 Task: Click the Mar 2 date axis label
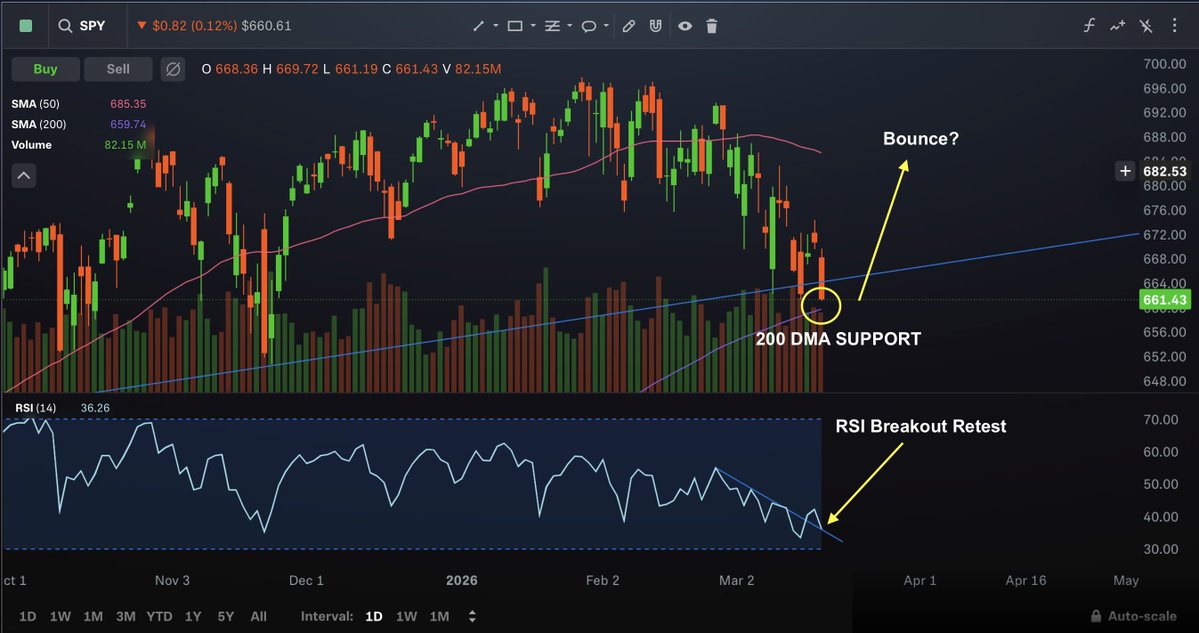click(736, 580)
